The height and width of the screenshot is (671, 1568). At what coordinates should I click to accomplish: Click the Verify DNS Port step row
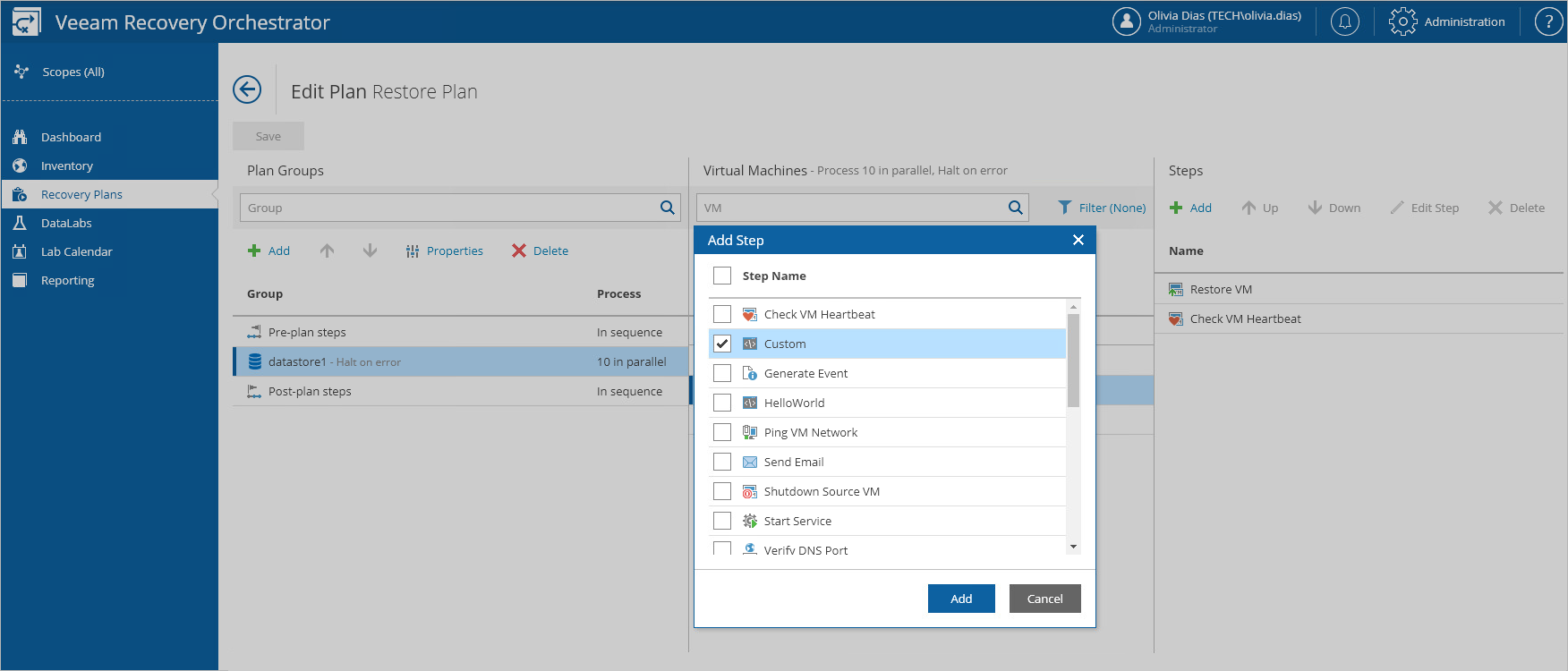[888, 546]
